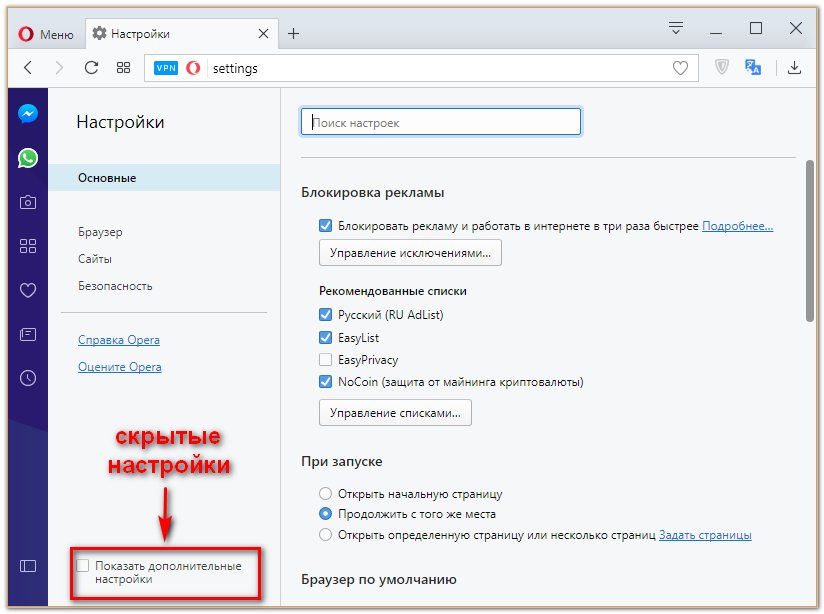Open WhatsApp from the sidebar
Image resolution: width=824 pixels, height=614 pixels.
click(x=28, y=158)
